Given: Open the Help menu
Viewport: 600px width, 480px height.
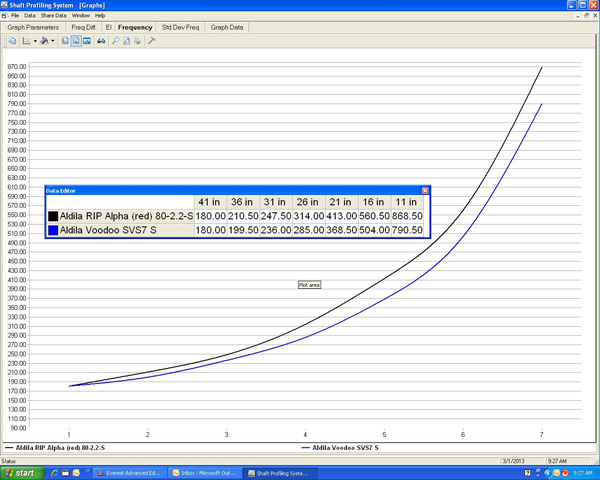Looking at the screenshot, I should click(100, 16).
